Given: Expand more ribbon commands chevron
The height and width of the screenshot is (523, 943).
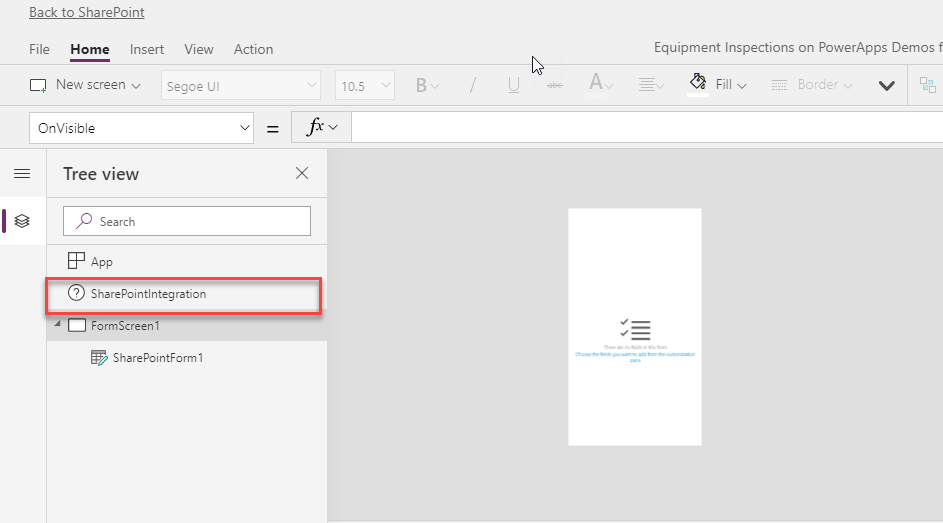Looking at the screenshot, I should (886, 86).
